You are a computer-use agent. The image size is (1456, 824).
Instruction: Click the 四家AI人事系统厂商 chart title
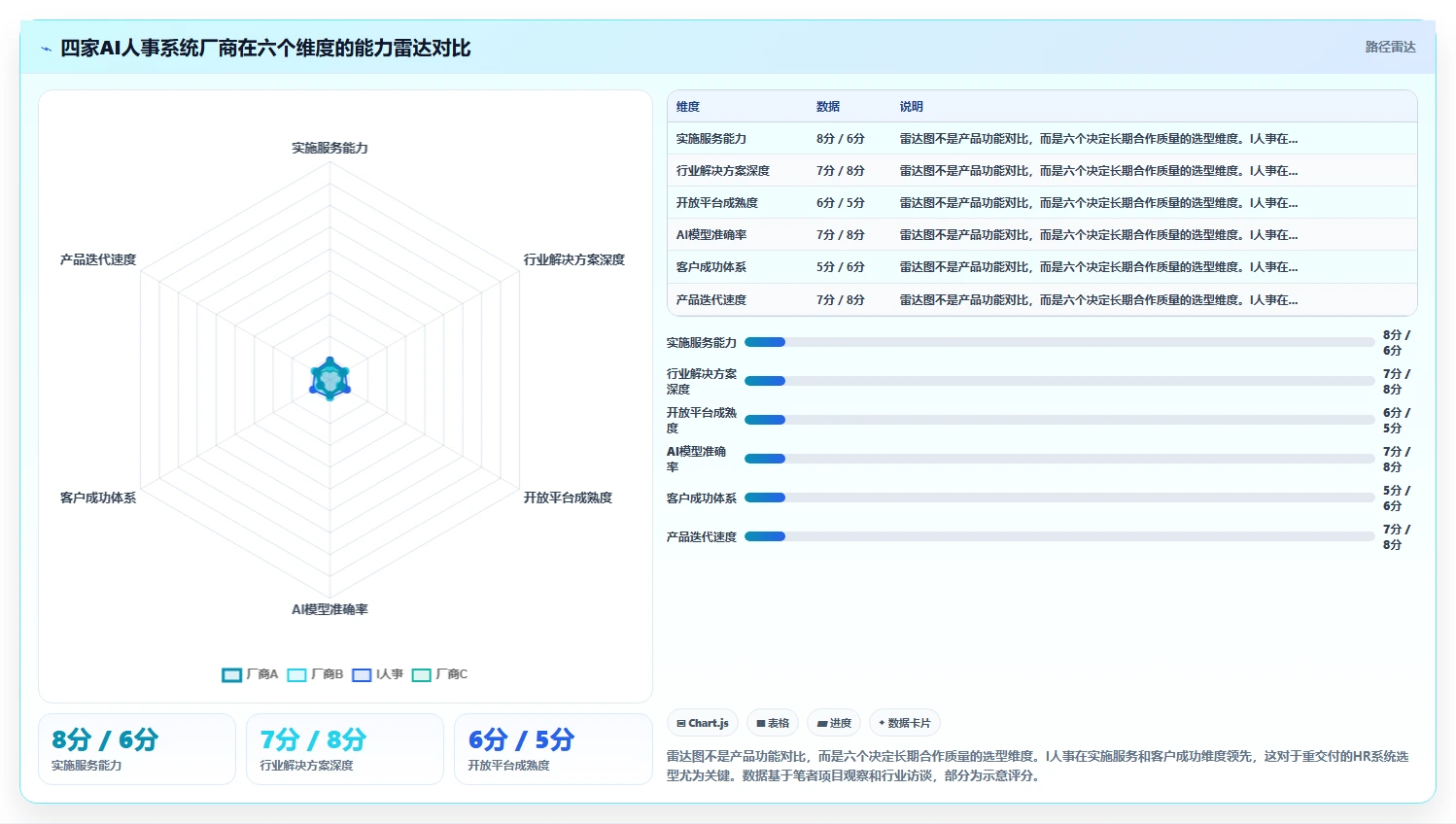pyautogui.click(x=265, y=48)
